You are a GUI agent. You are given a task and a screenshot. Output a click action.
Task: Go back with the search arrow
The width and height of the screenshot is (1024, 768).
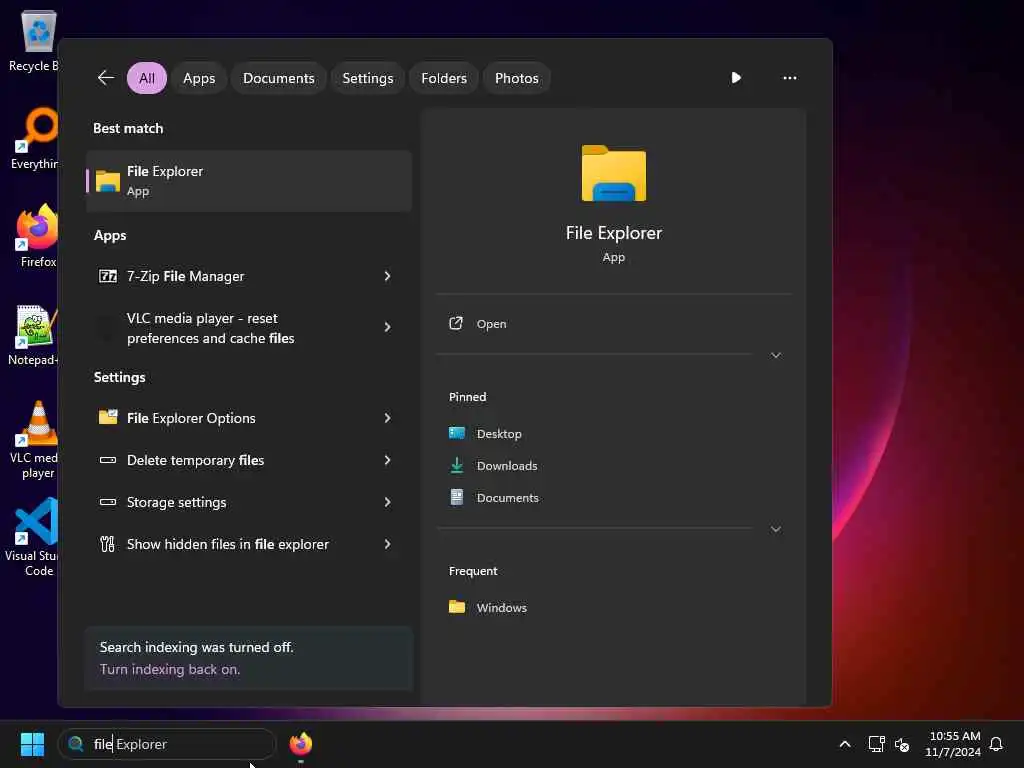click(x=106, y=78)
